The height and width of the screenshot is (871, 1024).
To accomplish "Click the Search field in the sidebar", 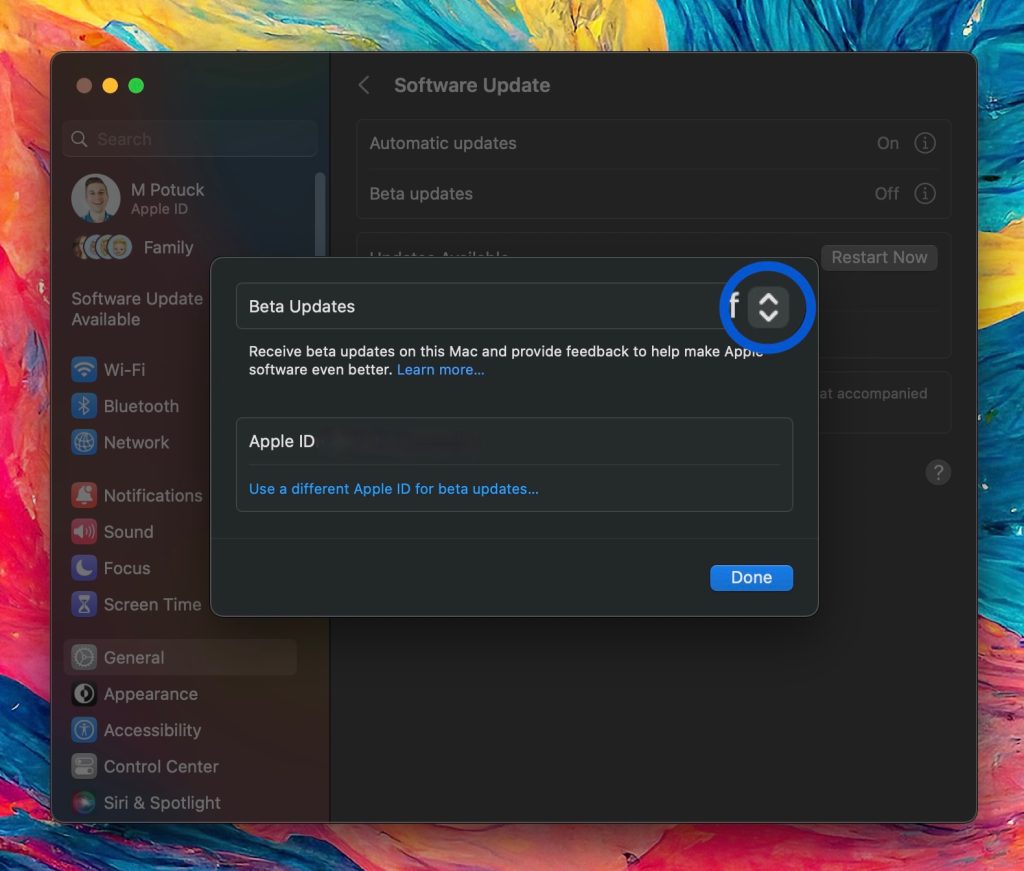I will tap(189, 138).
